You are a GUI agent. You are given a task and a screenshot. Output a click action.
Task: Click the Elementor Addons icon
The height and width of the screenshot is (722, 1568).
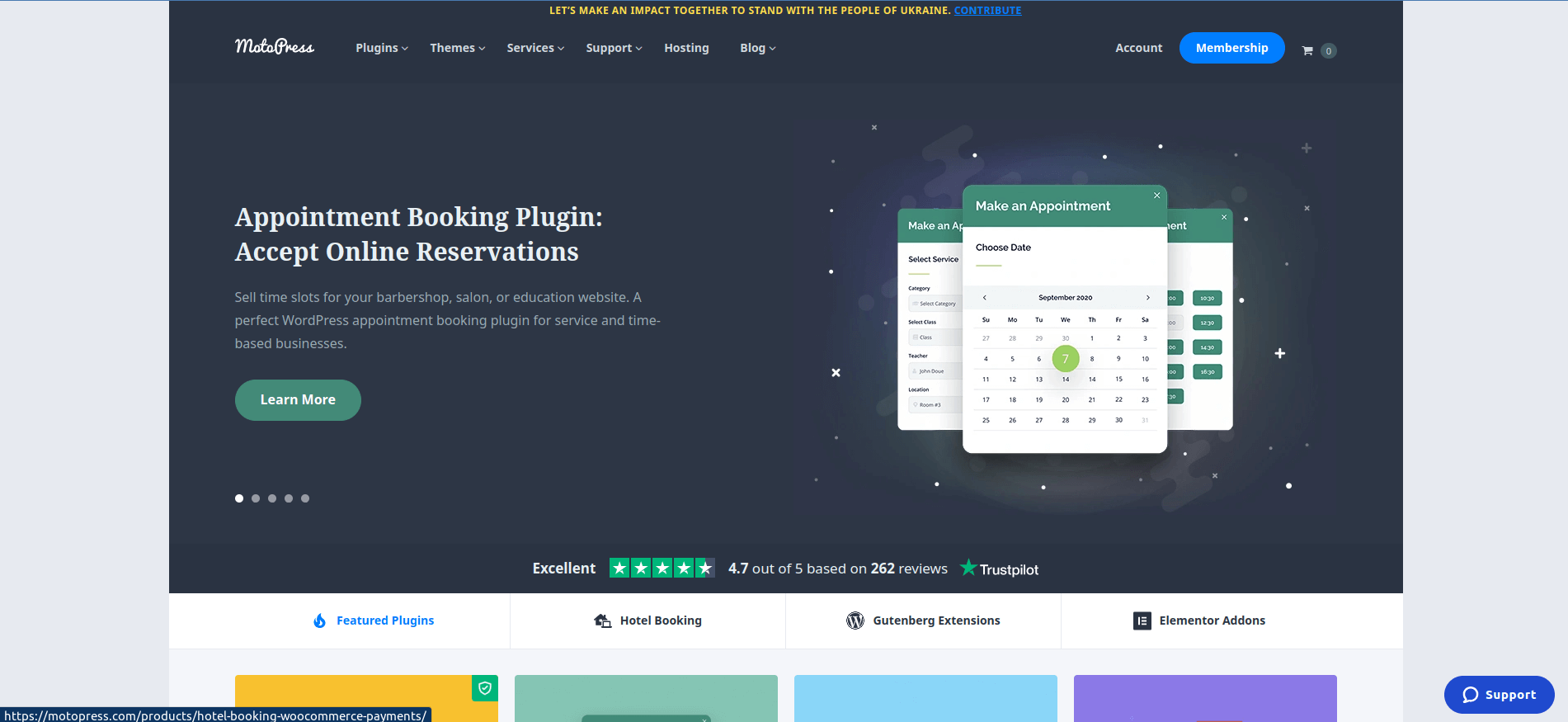tap(1142, 621)
